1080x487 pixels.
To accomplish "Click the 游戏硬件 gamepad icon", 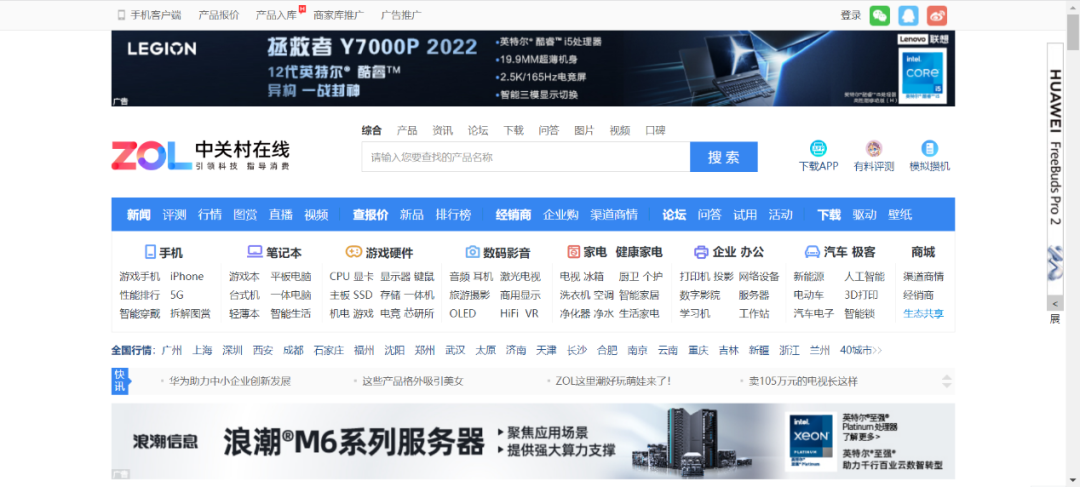I will 353,252.
